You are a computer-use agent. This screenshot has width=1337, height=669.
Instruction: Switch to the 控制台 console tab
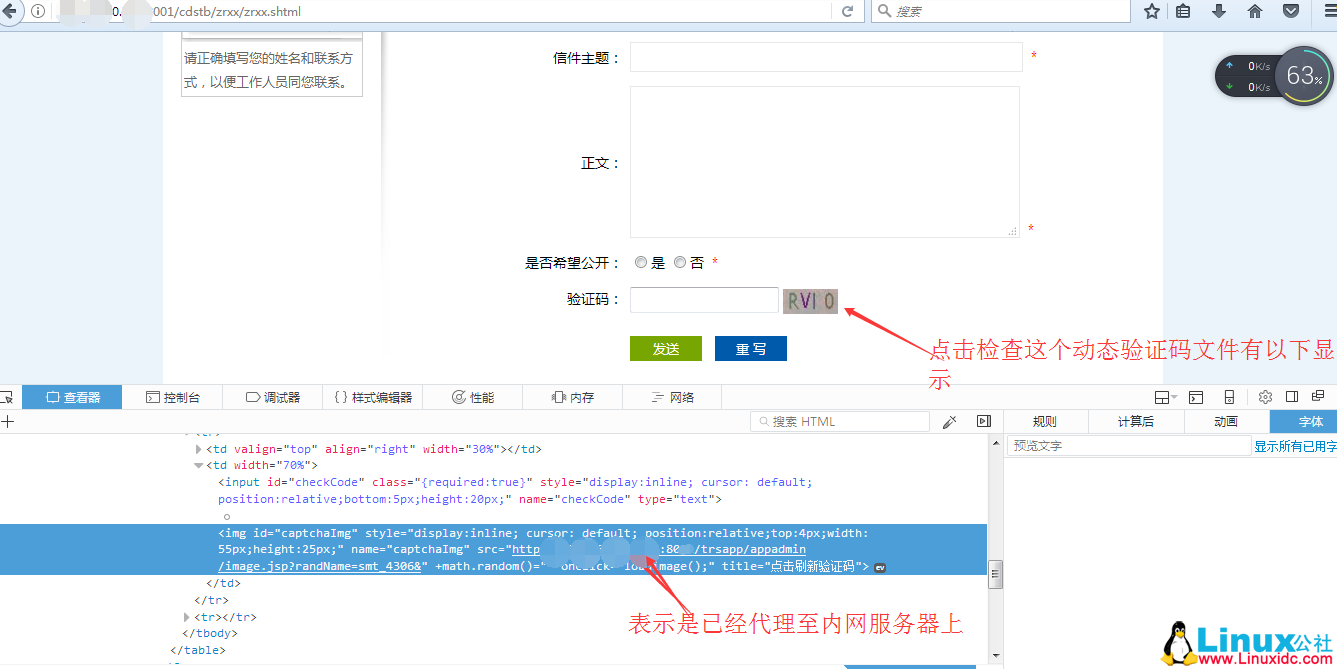173,397
